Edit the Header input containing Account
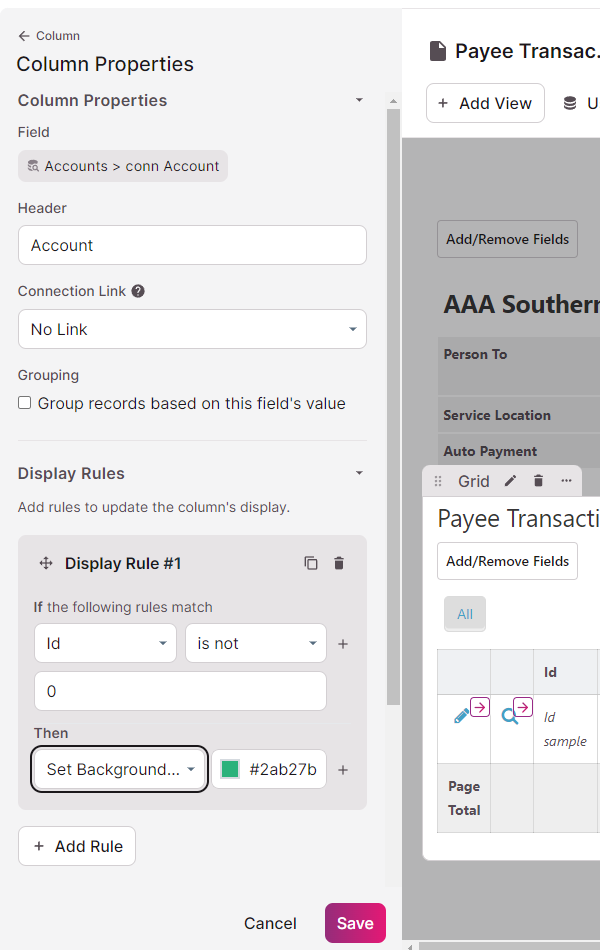Viewport: 600px width, 950px height. tap(192, 245)
